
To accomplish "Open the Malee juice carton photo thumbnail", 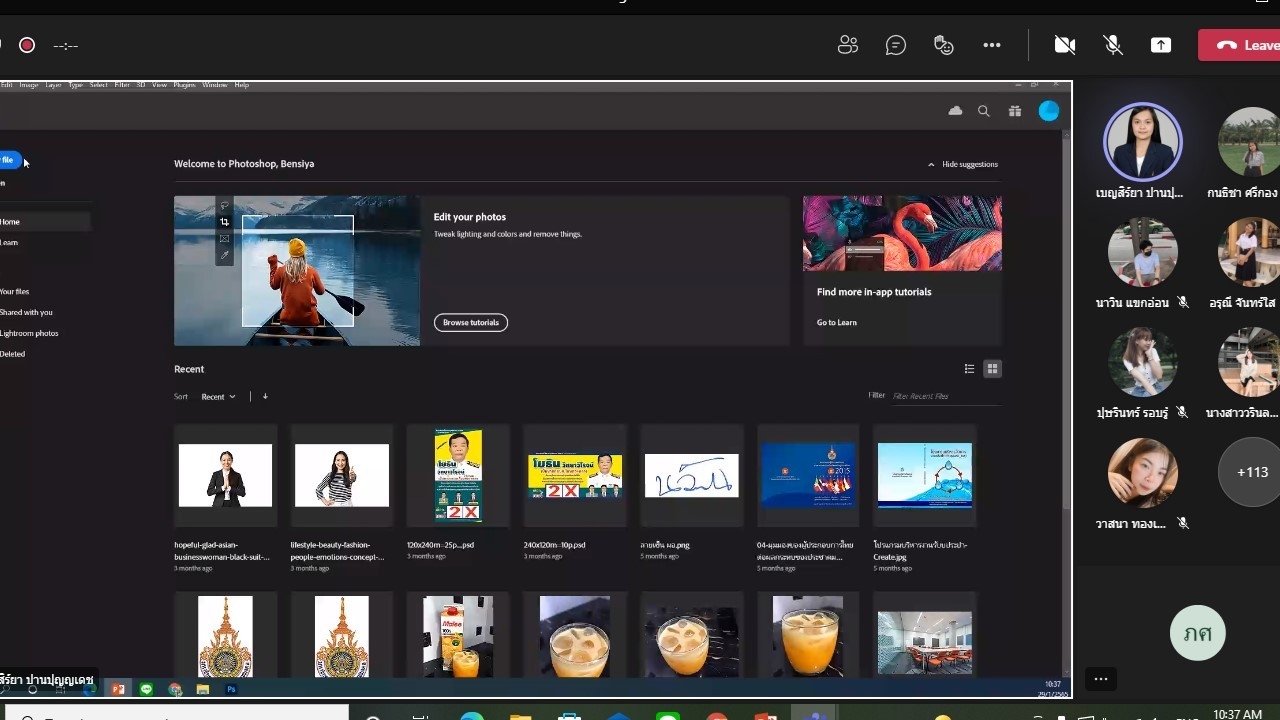I will (458, 636).
